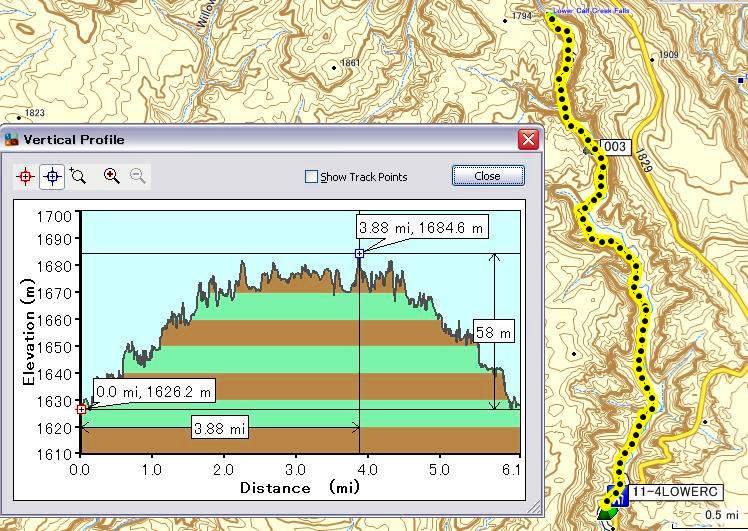Viewport: 748px width, 531px height.
Task: Activate the zoom-to-region magnifier tool
Action: [78, 176]
